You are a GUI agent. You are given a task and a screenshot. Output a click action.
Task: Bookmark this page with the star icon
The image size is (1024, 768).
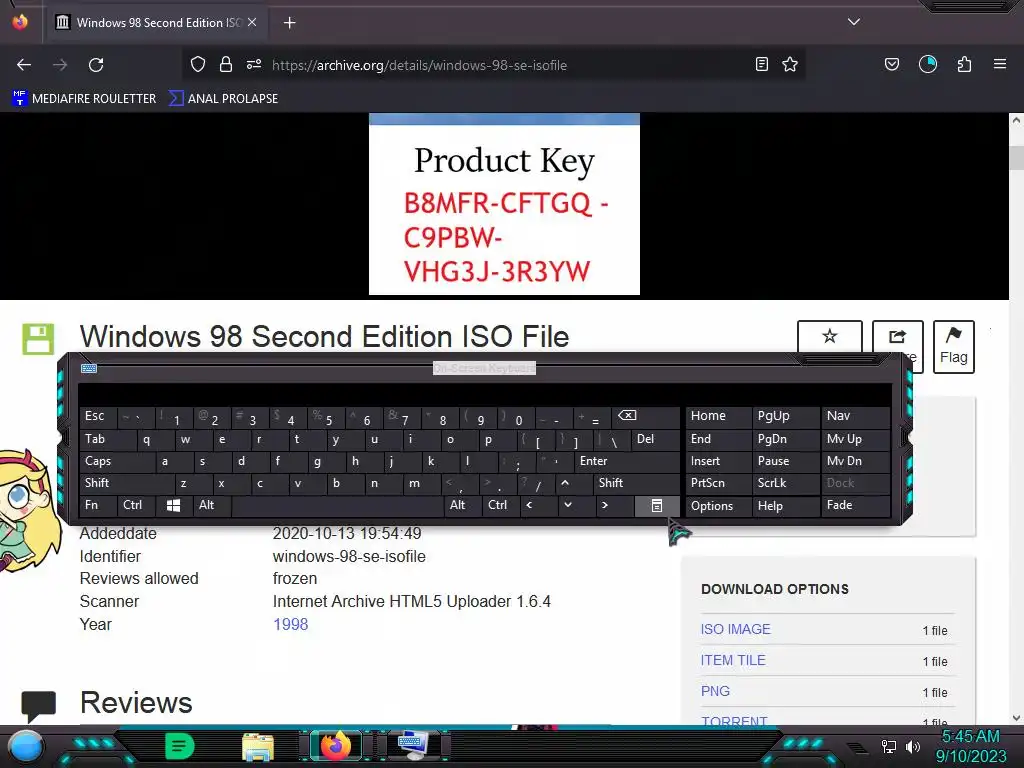click(x=790, y=64)
